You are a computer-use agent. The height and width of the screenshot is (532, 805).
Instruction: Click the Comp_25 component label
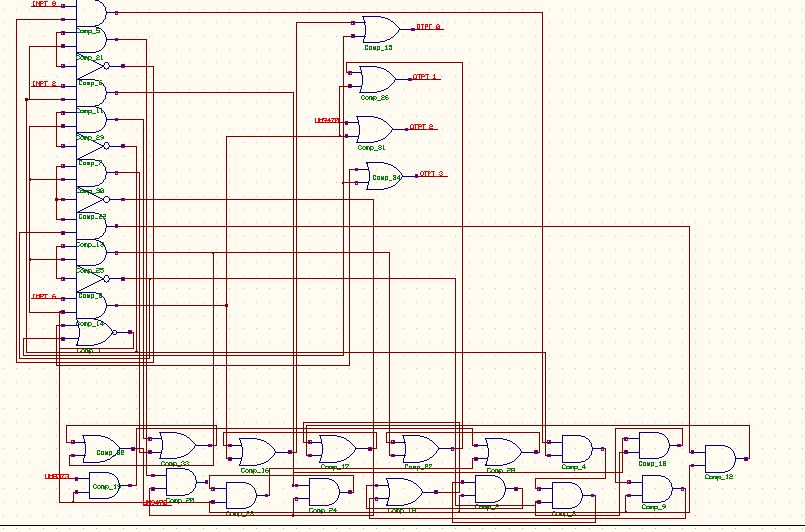point(90,271)
